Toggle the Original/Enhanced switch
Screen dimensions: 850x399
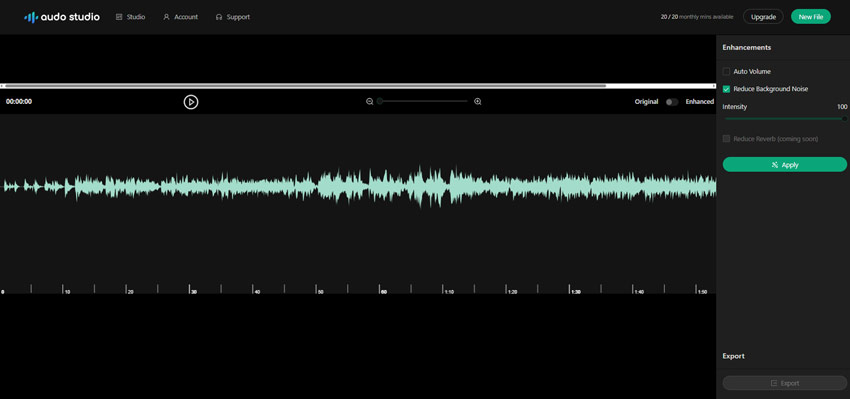point(672,102)
